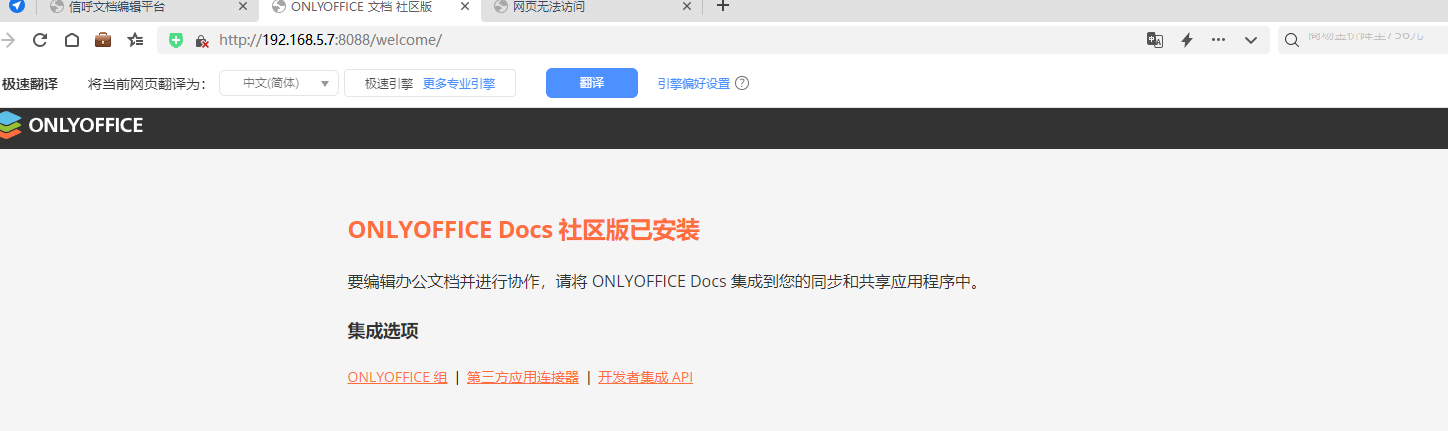
Task: Open 引擎偏好设置 link
Action: coord(694,84)
